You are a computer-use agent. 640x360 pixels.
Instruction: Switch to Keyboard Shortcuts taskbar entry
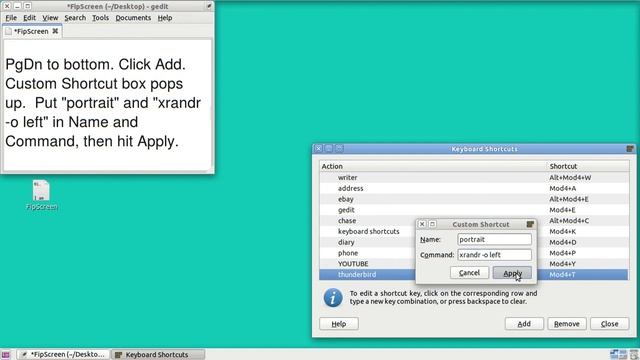[x=157, y=354]
